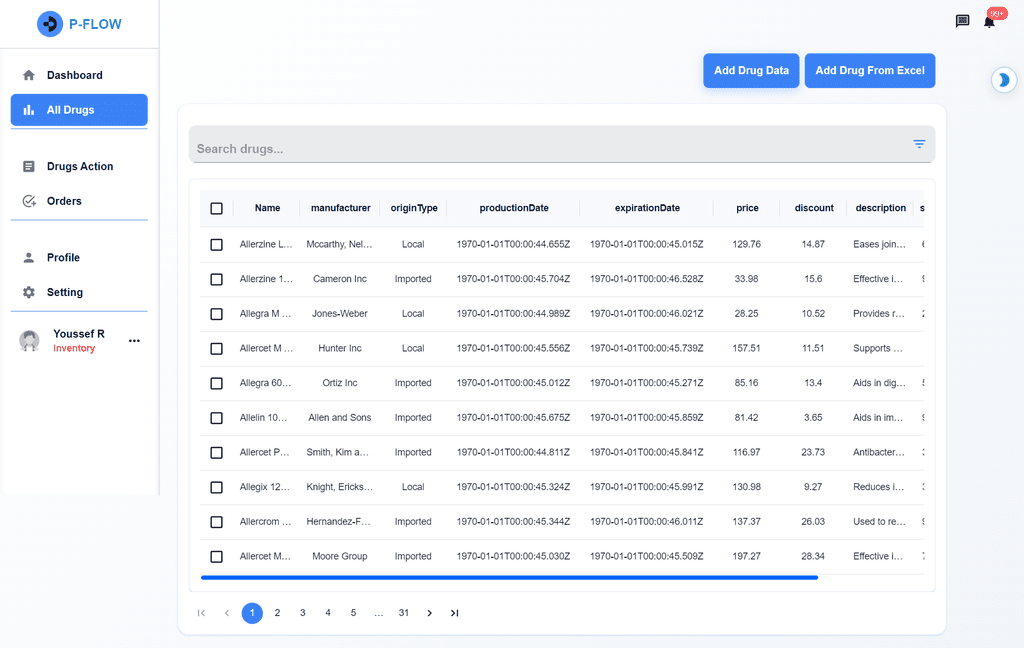
Task: Toggle the select-all header checkbox
Action: point(216,208)
